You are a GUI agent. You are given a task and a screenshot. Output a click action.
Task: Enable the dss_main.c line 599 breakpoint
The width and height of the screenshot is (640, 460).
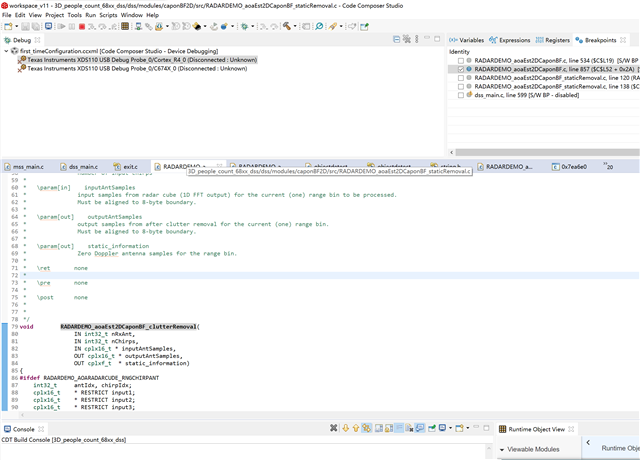[461, 96]
